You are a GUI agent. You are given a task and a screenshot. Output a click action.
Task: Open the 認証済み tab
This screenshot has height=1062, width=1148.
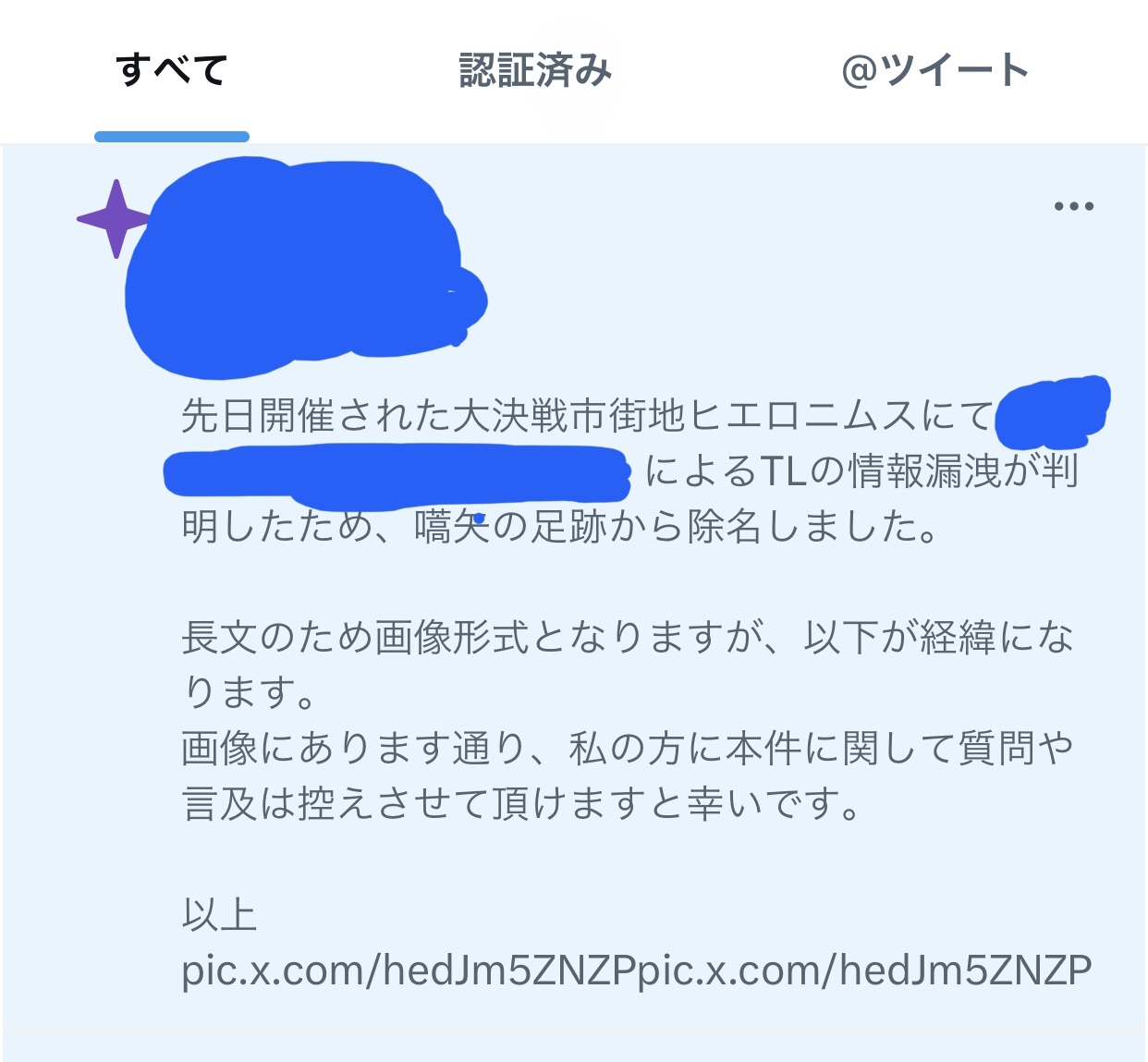(x=536, y=70)
